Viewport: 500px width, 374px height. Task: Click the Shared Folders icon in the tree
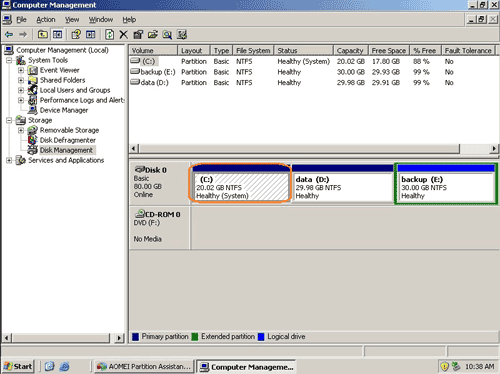coord(33,80)
